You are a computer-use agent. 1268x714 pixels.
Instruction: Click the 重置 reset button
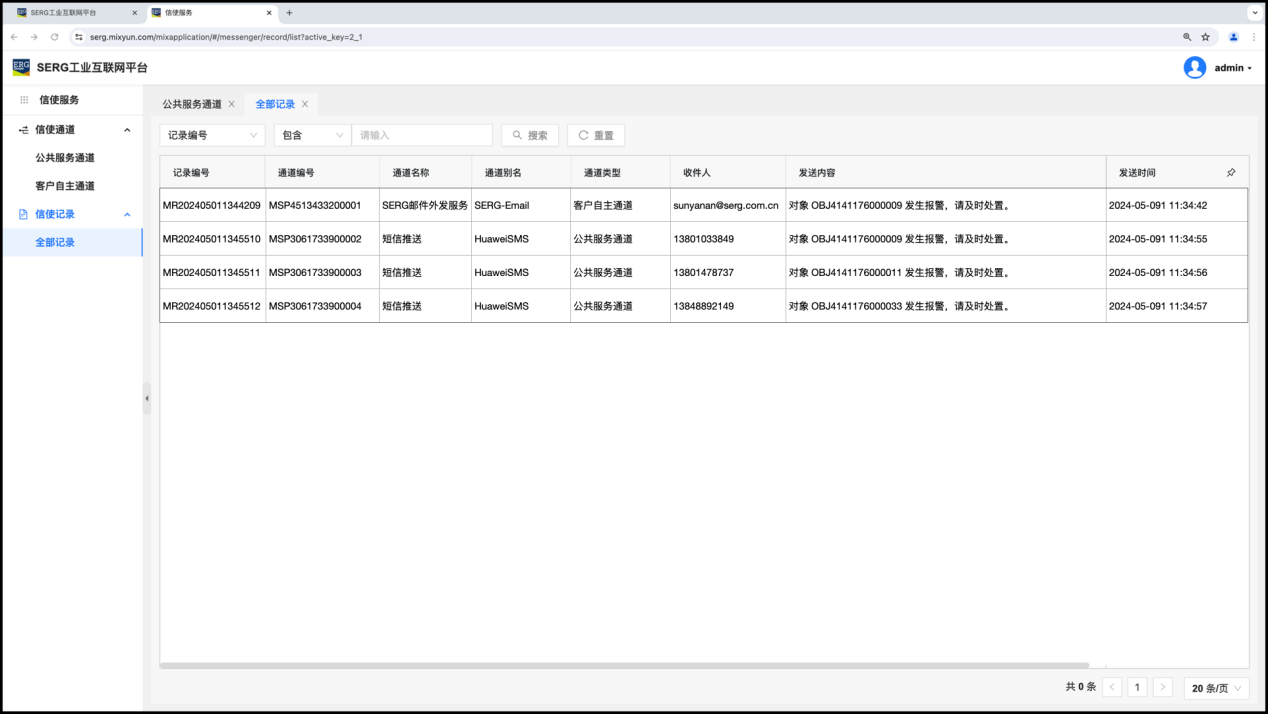click(x=596, y=135)
